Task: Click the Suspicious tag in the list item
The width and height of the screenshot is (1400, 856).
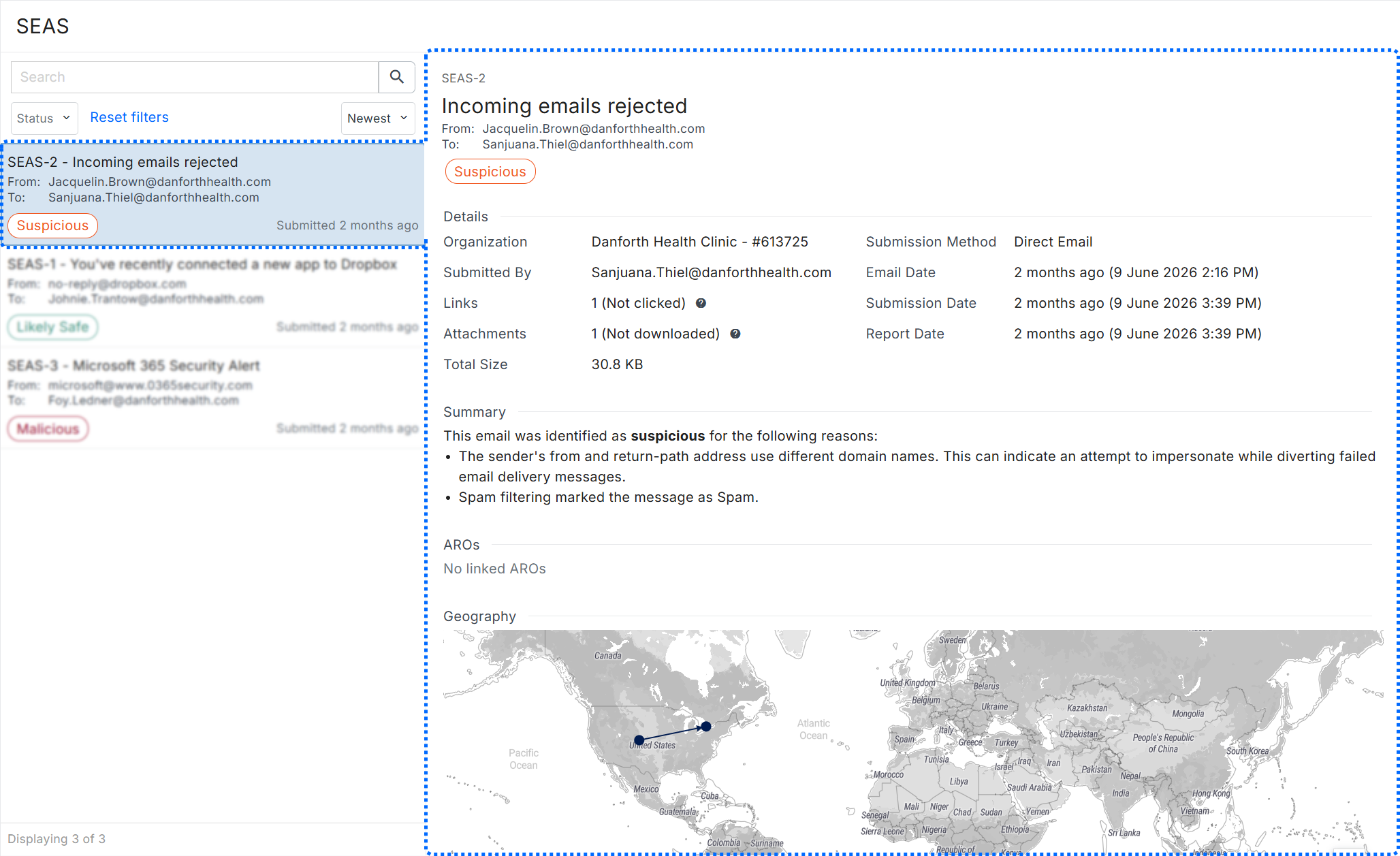Action: 52,225
